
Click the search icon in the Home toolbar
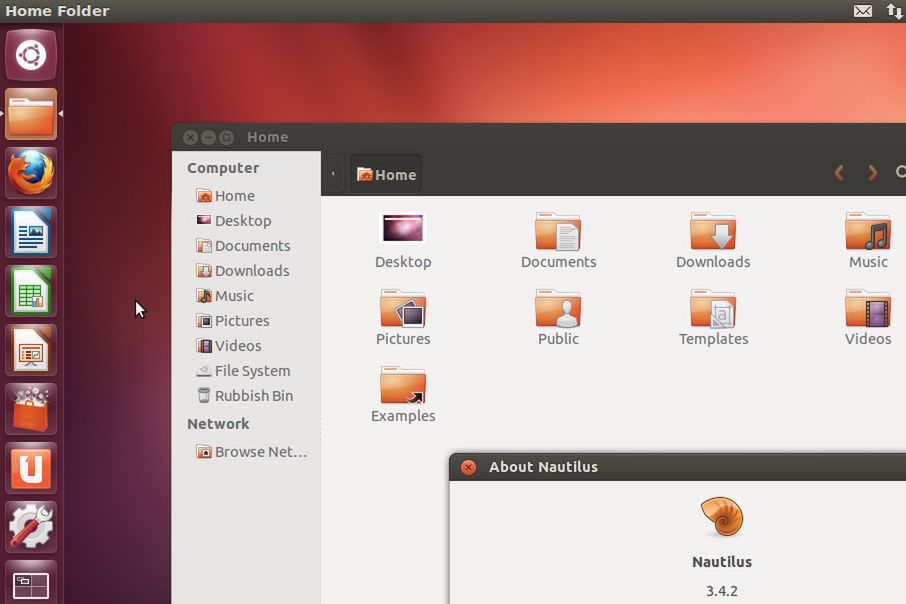(901, 172)
